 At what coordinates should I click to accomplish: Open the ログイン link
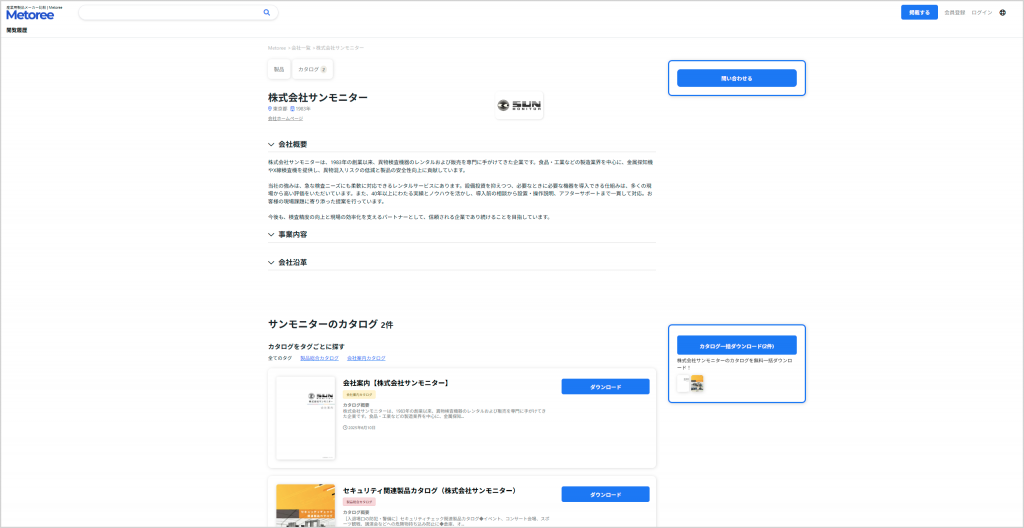point(982,12)
